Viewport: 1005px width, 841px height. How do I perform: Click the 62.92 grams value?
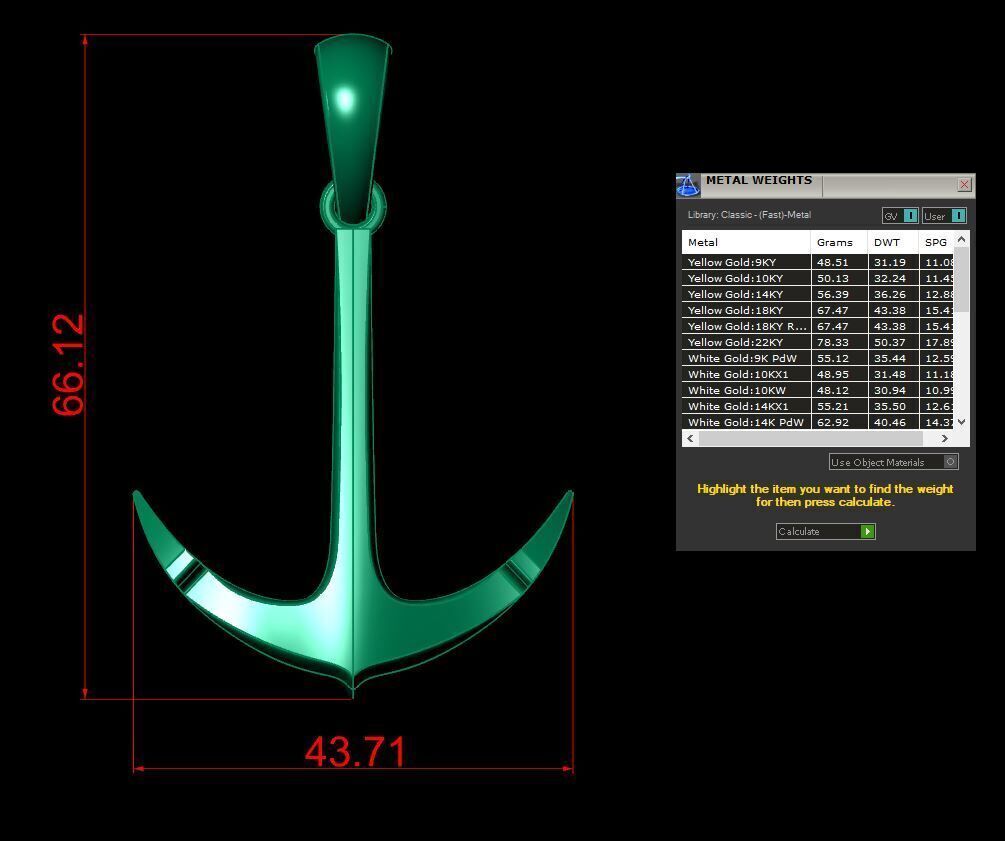click(x=833, y=422)
